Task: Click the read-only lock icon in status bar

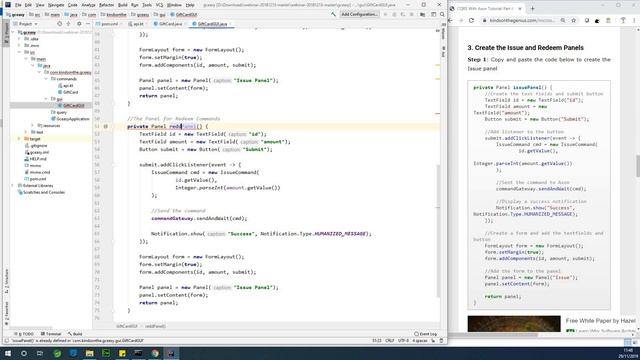Action: tap(433, 340)
